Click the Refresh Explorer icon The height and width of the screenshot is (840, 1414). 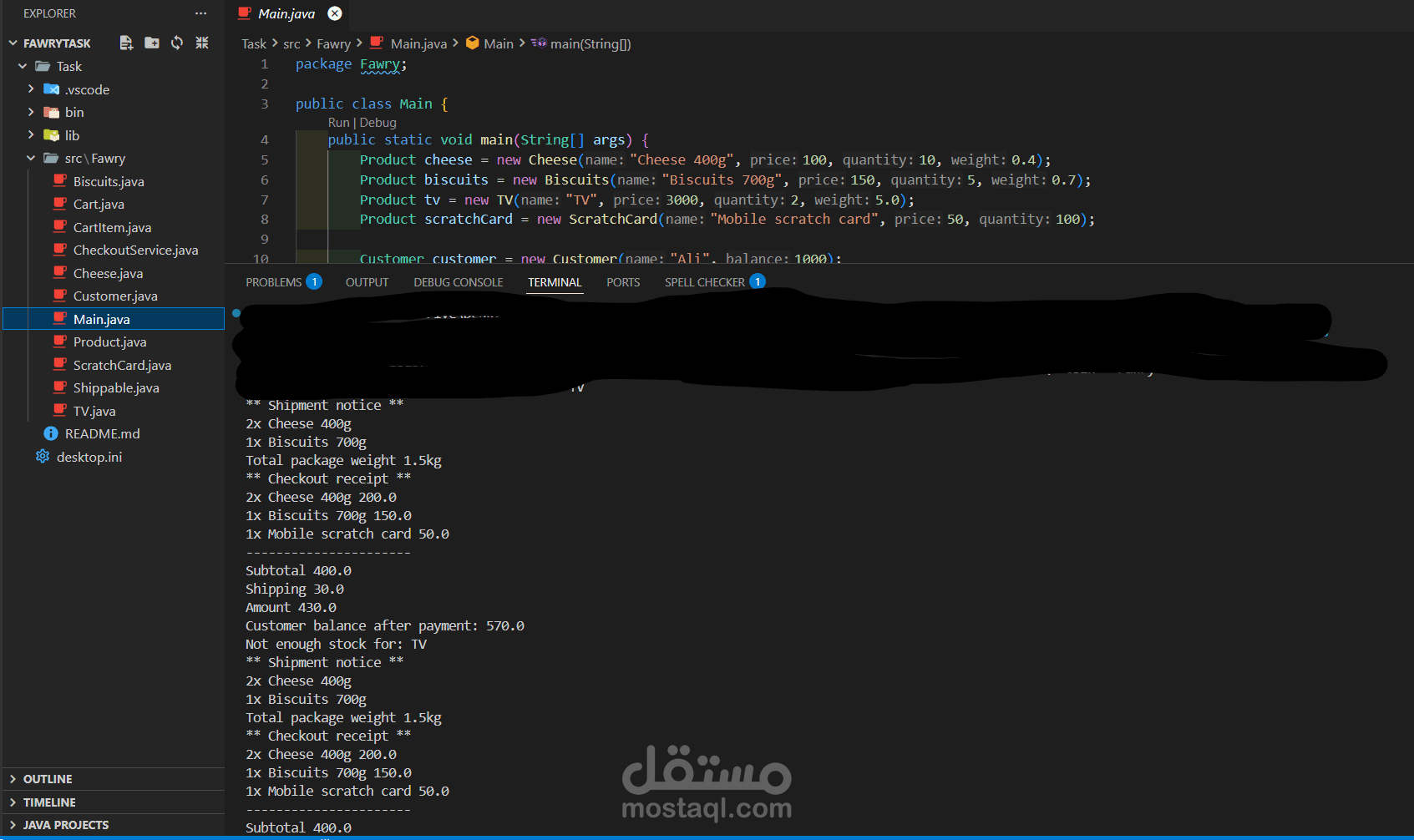176,43
